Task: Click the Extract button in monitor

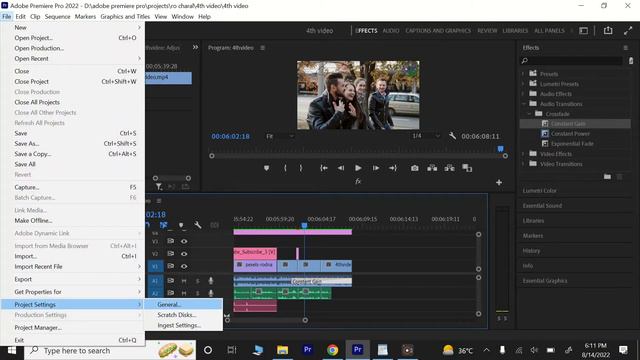Action: [x=449, y=168]
